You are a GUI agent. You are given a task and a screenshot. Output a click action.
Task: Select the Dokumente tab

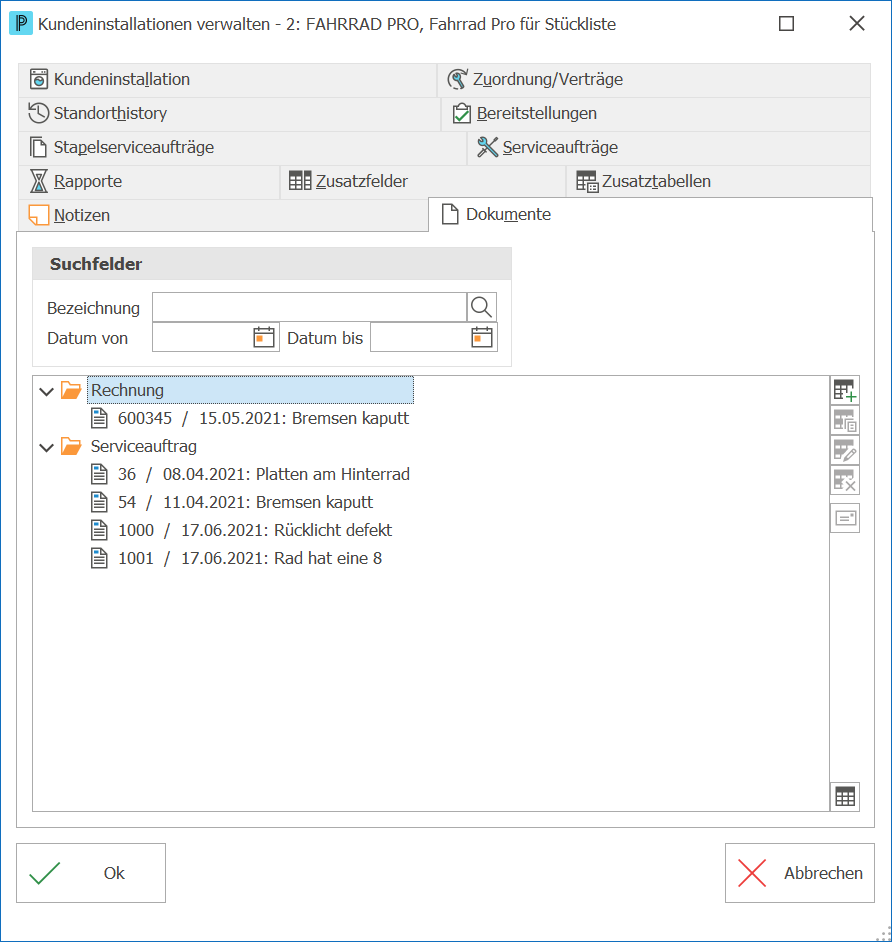(650, 214)
